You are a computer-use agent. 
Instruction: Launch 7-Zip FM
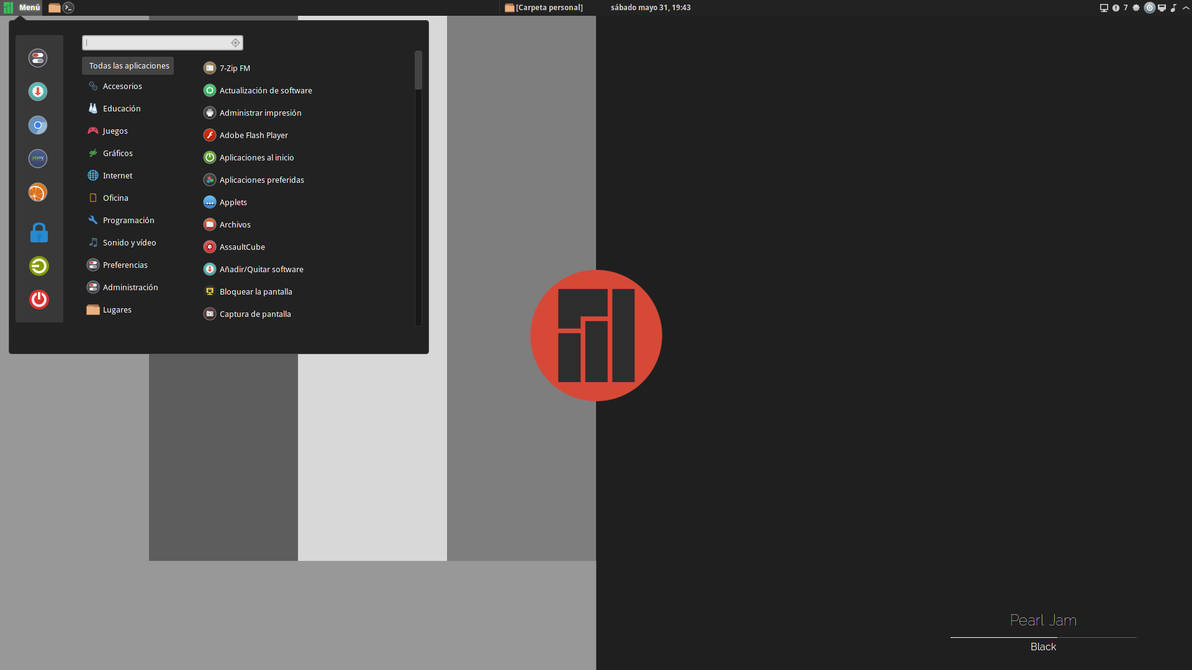[x=234, y=68]
